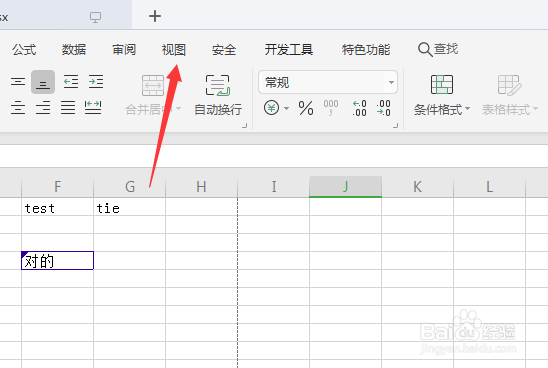The height and width of the screenshot is (368, 548).
Task: Apply yuan currency format
Action: (272, 108)
